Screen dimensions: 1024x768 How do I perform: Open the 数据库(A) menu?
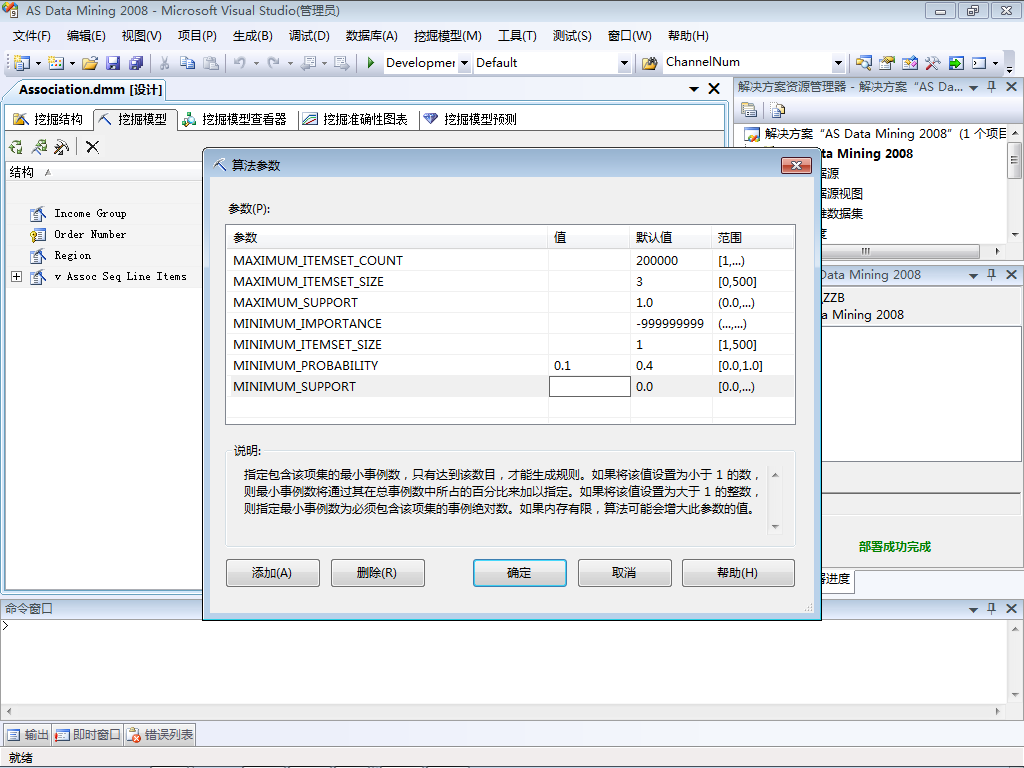(x=372, y=36)
